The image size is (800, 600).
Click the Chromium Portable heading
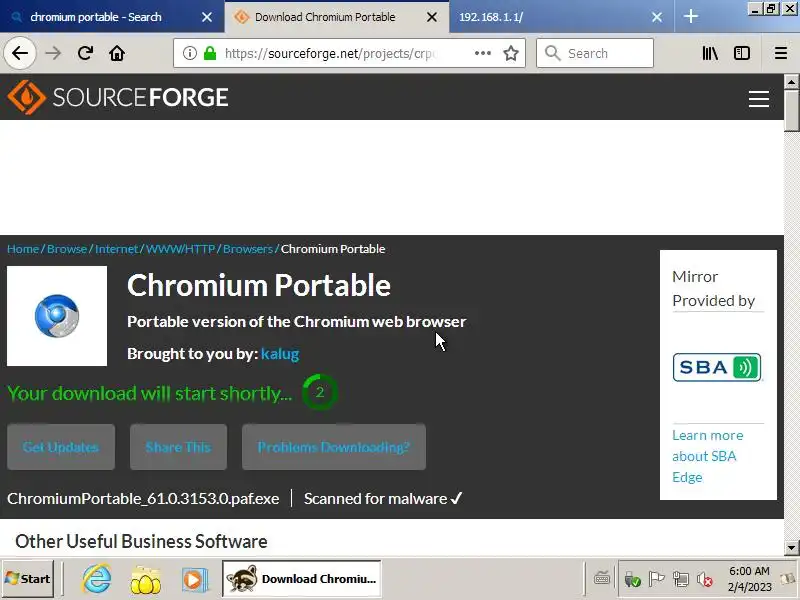pos(259,285)
